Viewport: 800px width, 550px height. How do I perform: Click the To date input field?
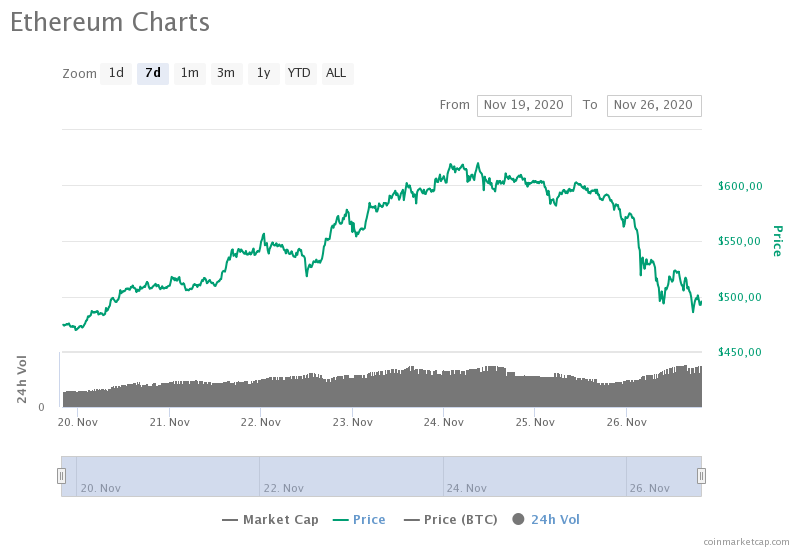653,105
